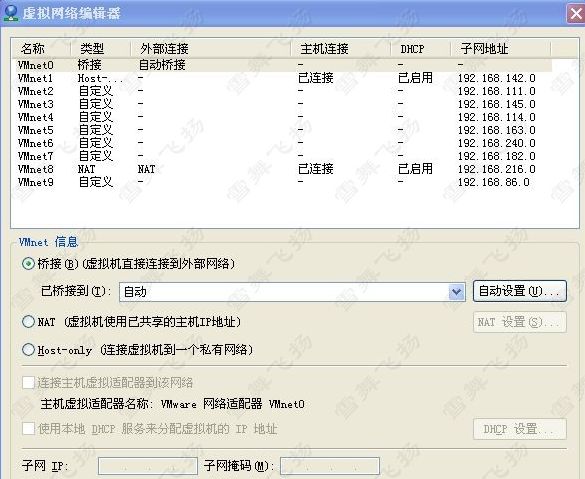585x479 pixels.
Task: Close the 虚拟网络编辑器 window
Action: pos(576,14)
